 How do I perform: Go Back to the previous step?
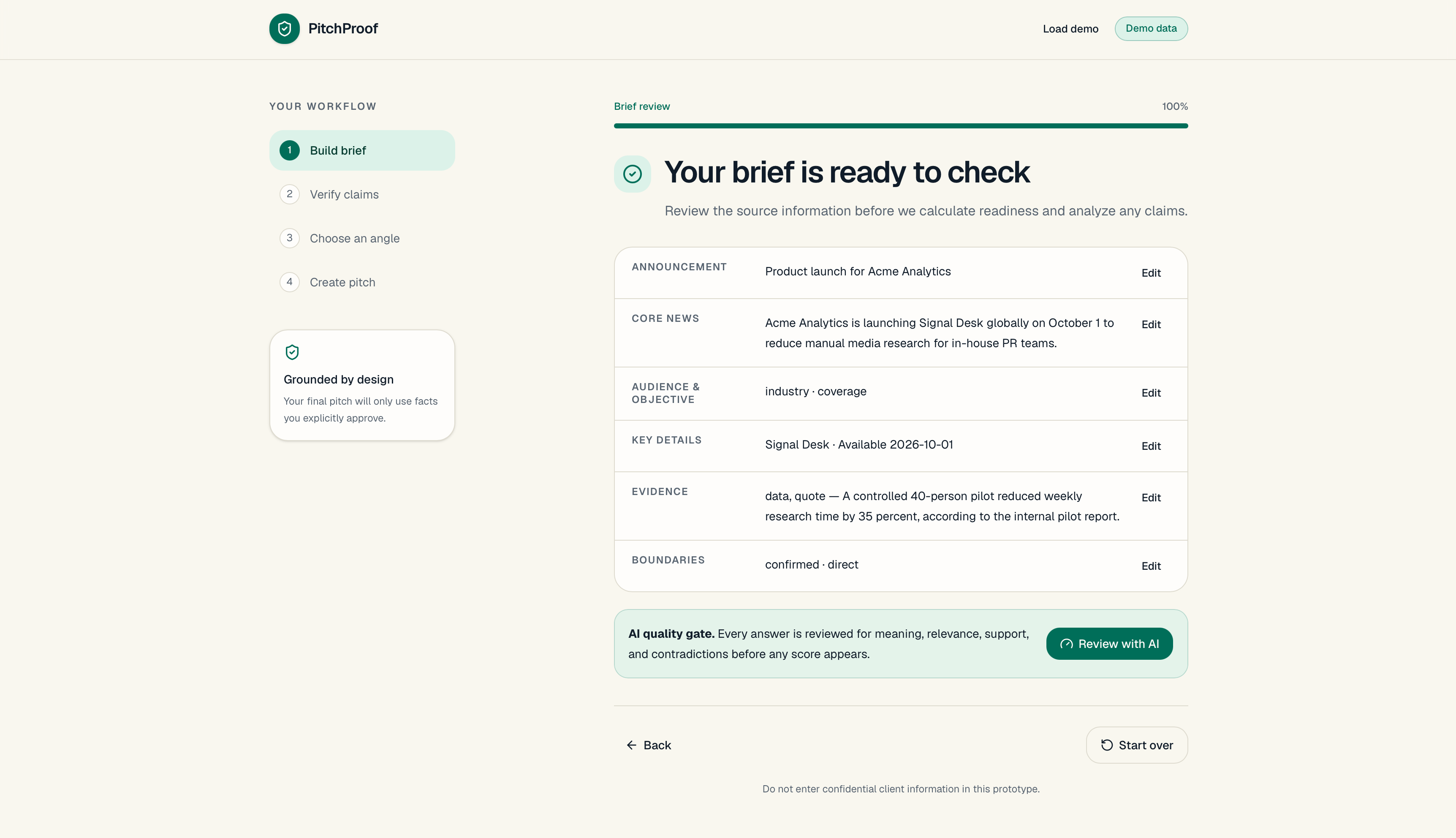[648, 745]
